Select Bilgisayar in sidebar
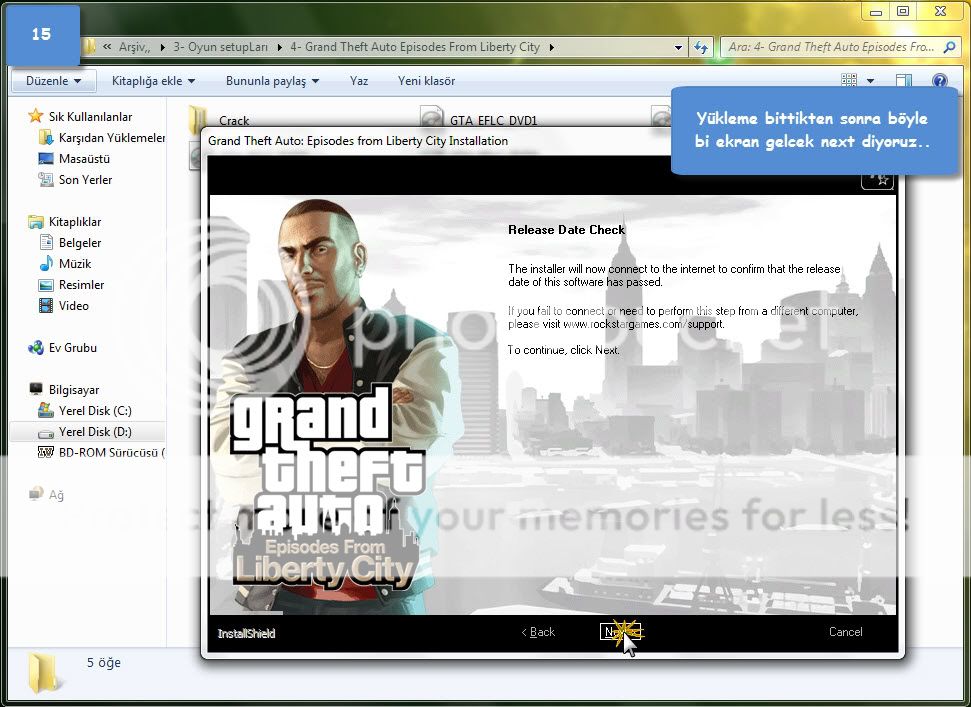This screenshot has height=707, width=971. [x=74, y=390]
